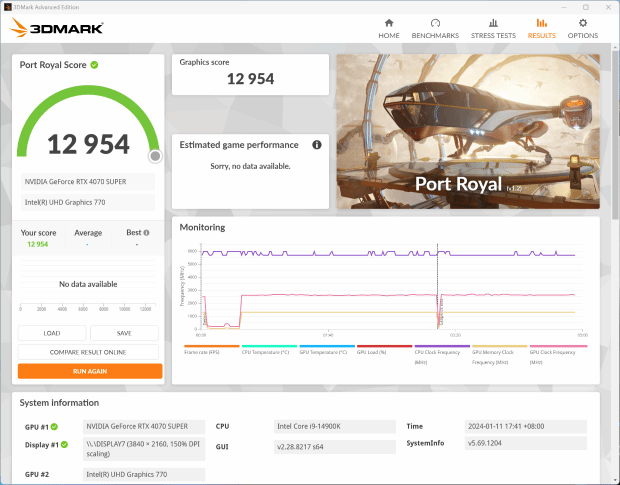Click the 3DMark app icon in title bar
The image size is (620, 485).
(x=8, y=7)
